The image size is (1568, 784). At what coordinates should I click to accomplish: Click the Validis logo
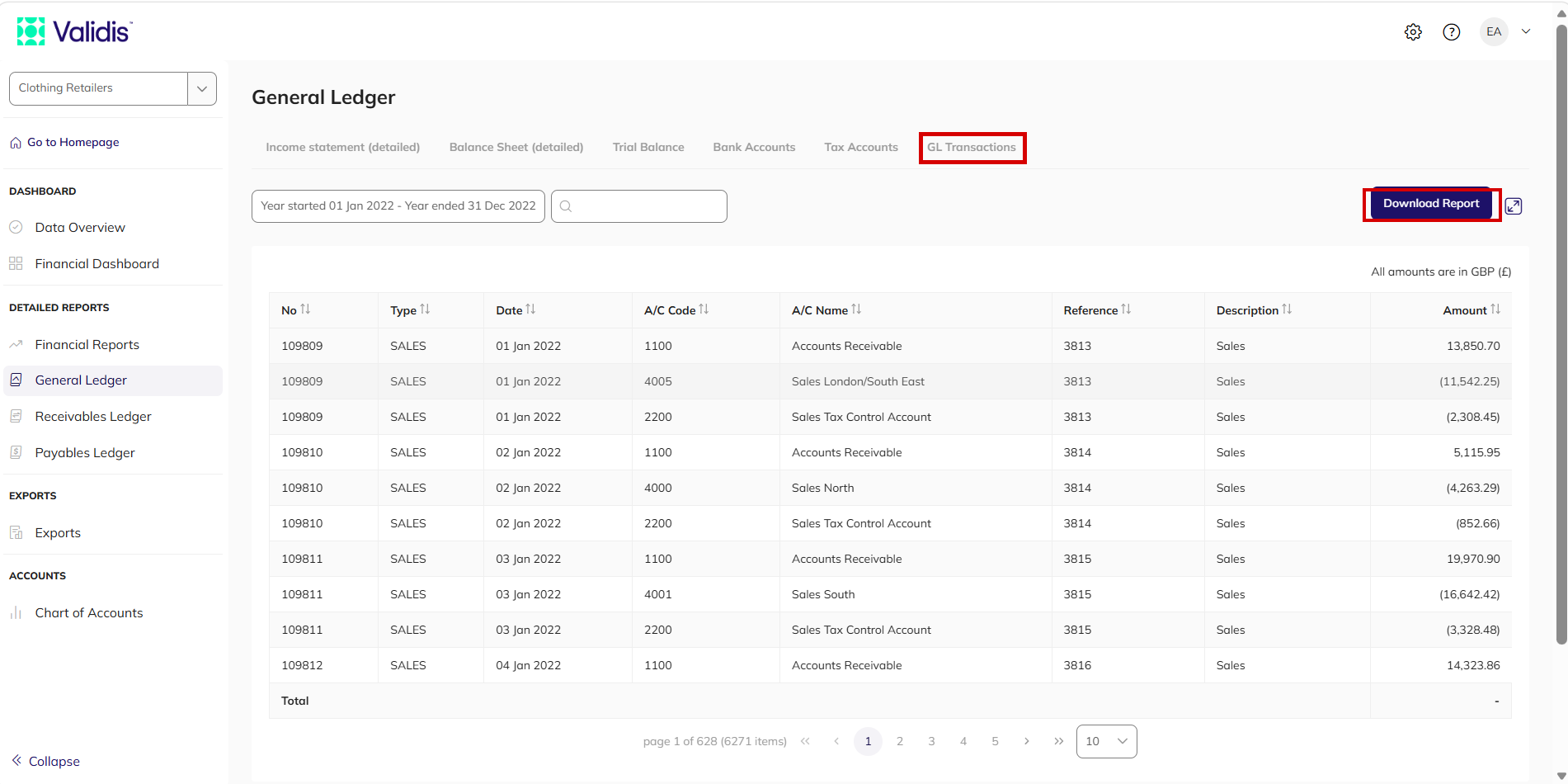click(x=74, y=31)
